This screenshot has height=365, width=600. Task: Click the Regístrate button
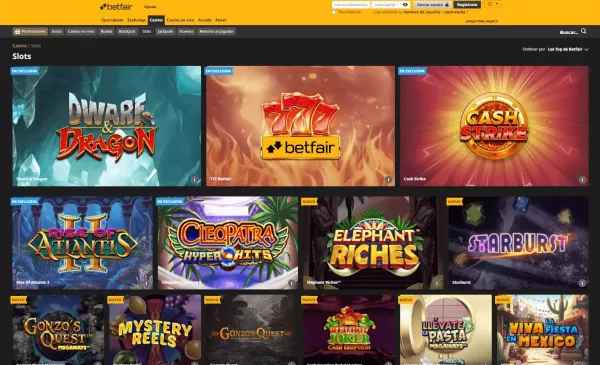click(467, 5)
